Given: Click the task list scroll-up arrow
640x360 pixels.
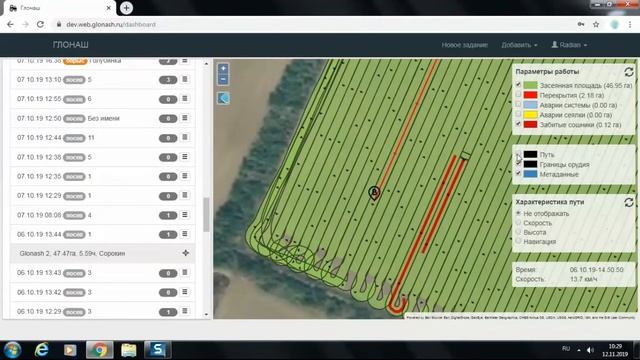Looking at the screenshot, I should [206, 64].
